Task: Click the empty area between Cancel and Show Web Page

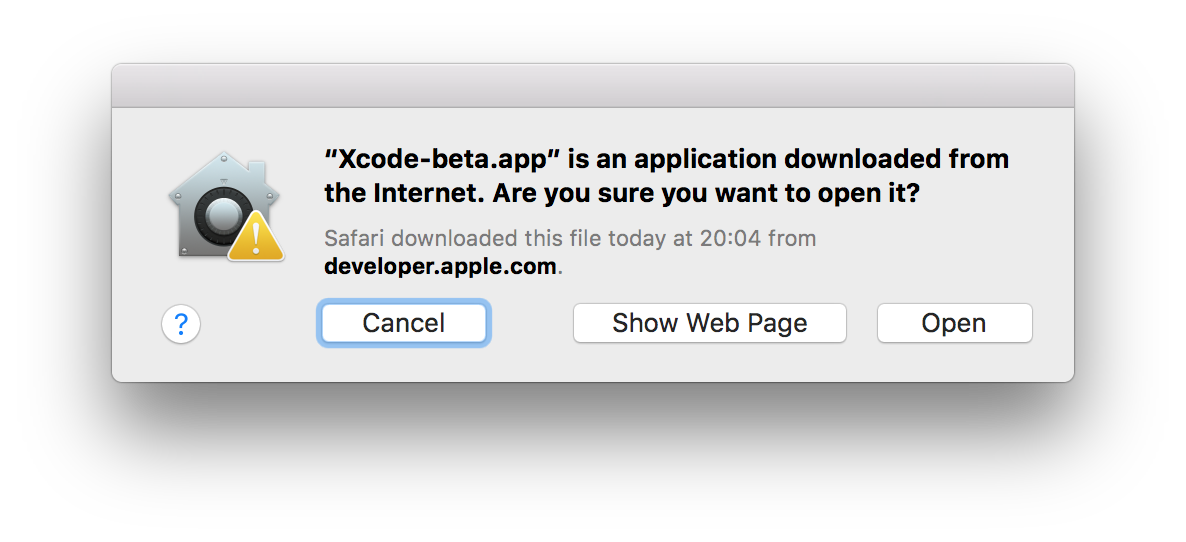Action: (529, 324)
